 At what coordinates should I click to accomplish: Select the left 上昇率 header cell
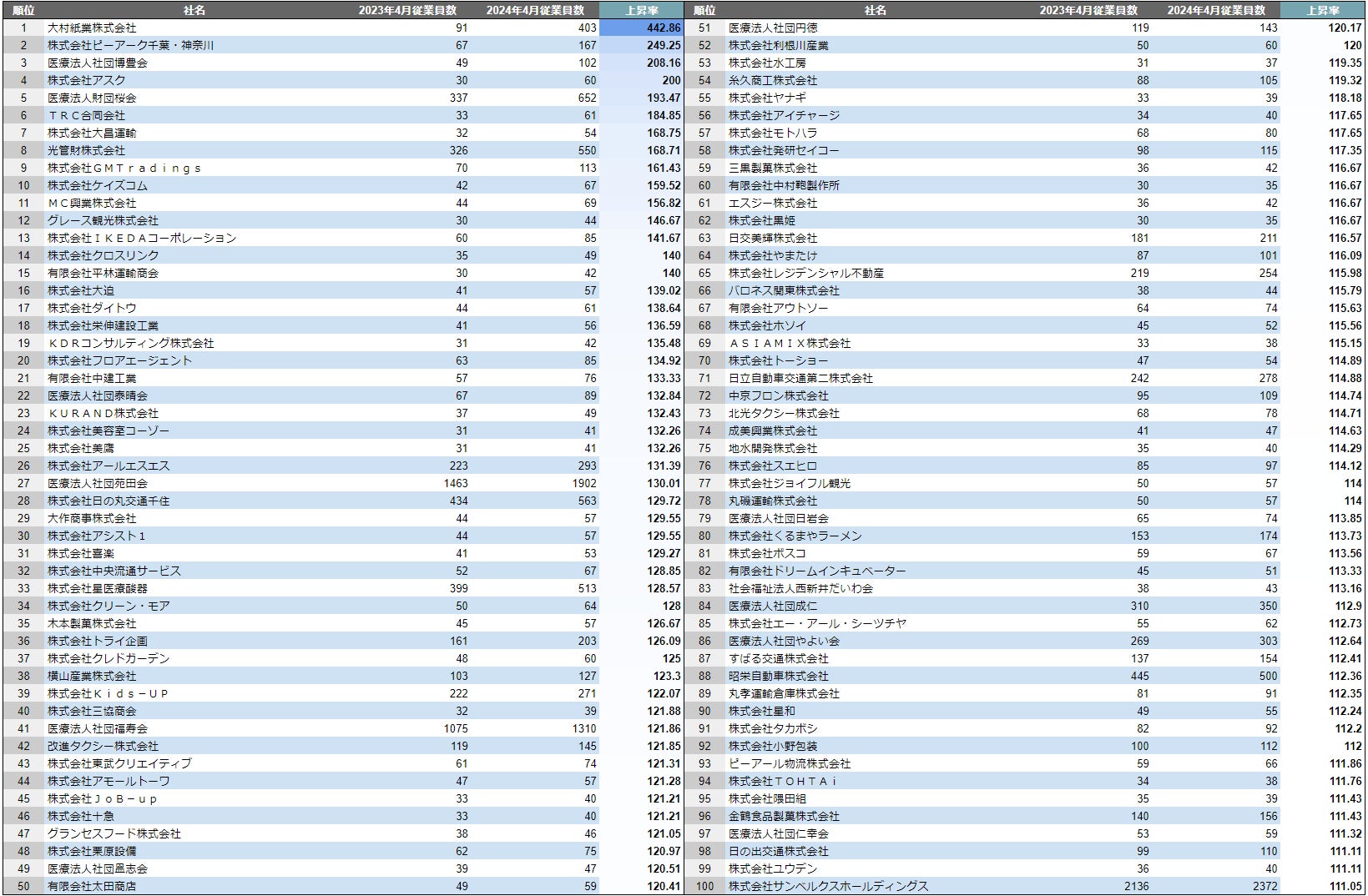point(641,10)
